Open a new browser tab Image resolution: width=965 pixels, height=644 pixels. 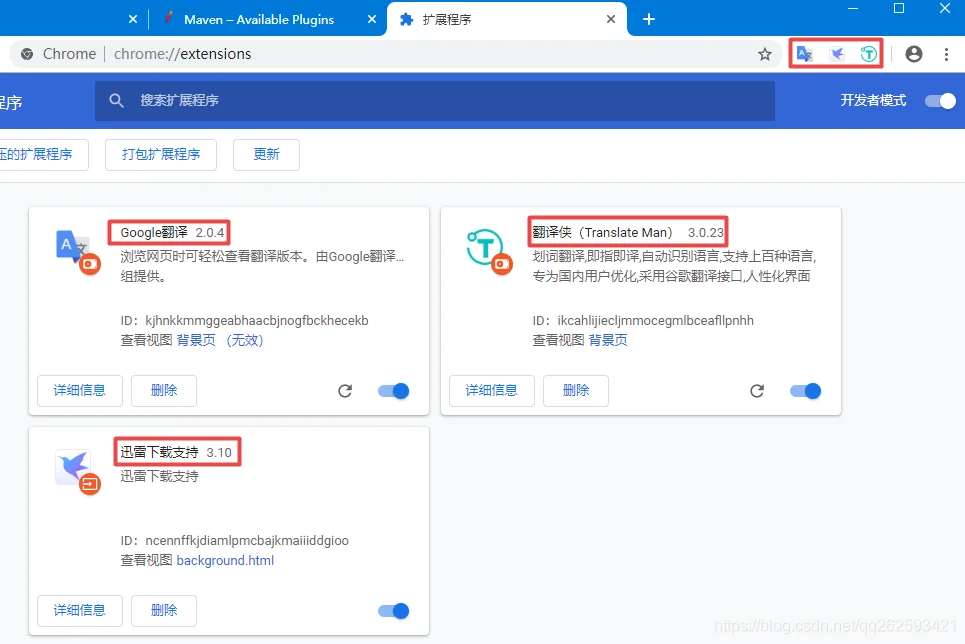649,19
